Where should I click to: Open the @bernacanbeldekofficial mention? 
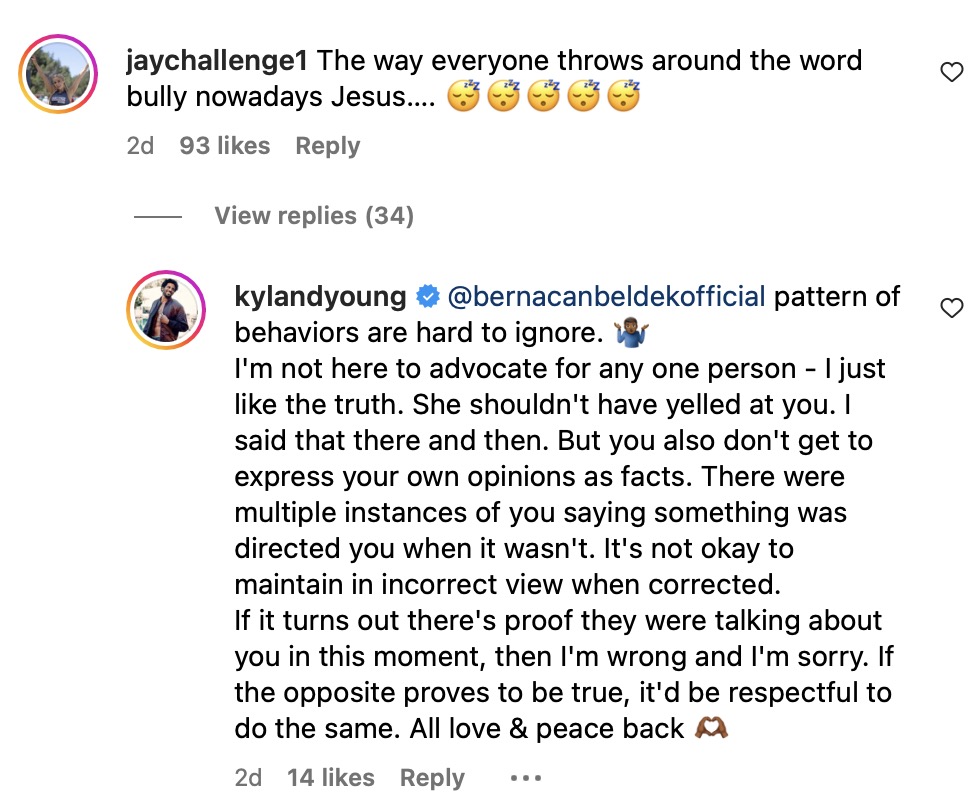coord(606,297)
